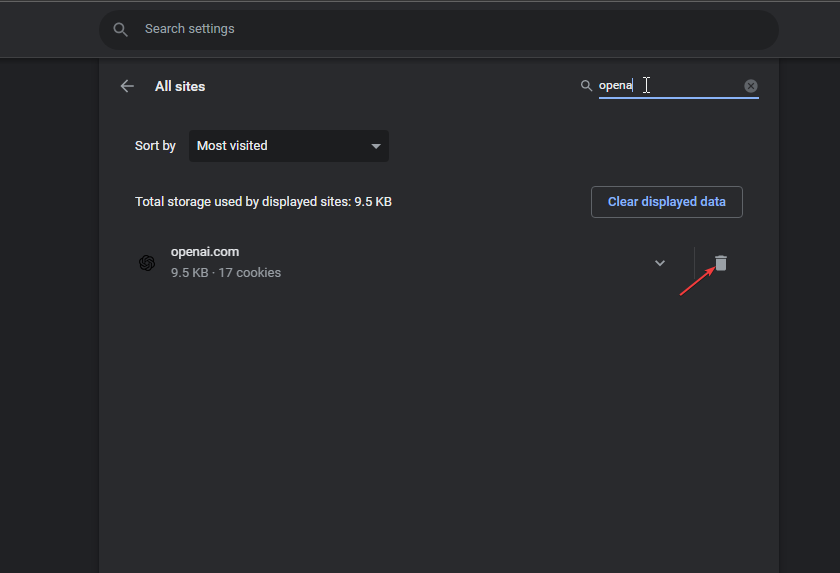
Task: Delete openai.com data with trash icon
Action: pyautogui.click(x=721, y=263)
